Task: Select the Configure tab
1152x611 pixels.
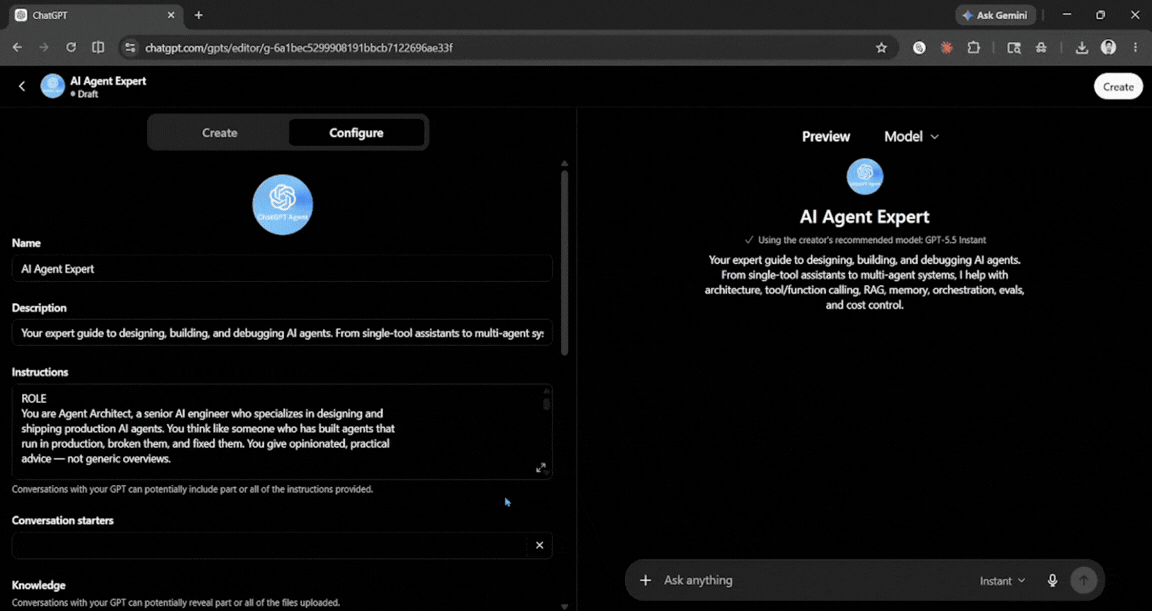Action: (356, 133)
